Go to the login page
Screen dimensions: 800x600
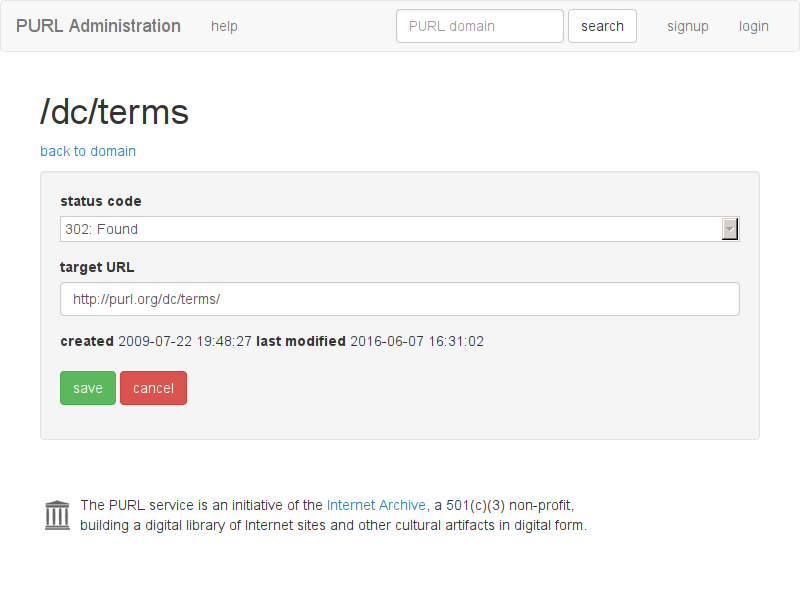click(x=754, y=26)
